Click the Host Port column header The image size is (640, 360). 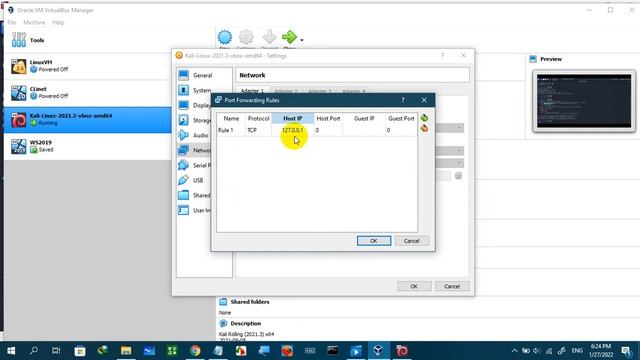pyautogui.click(x=328, y=118)
